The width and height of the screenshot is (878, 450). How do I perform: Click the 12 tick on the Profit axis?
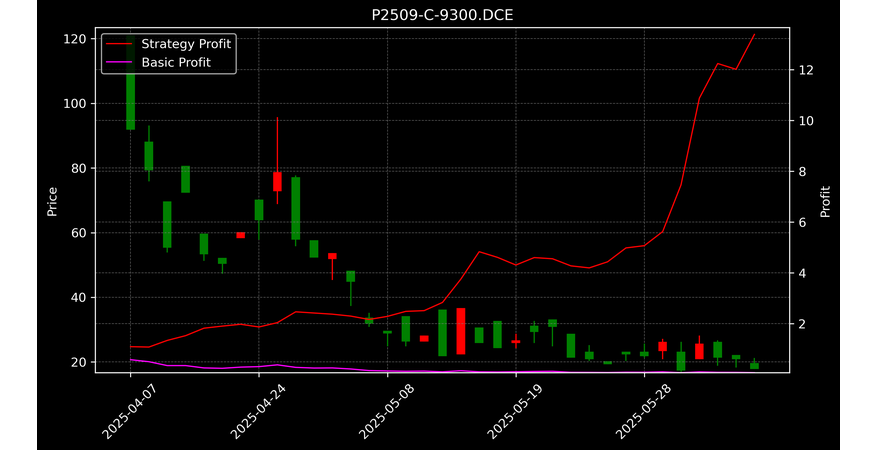click(x=806, y=70)
